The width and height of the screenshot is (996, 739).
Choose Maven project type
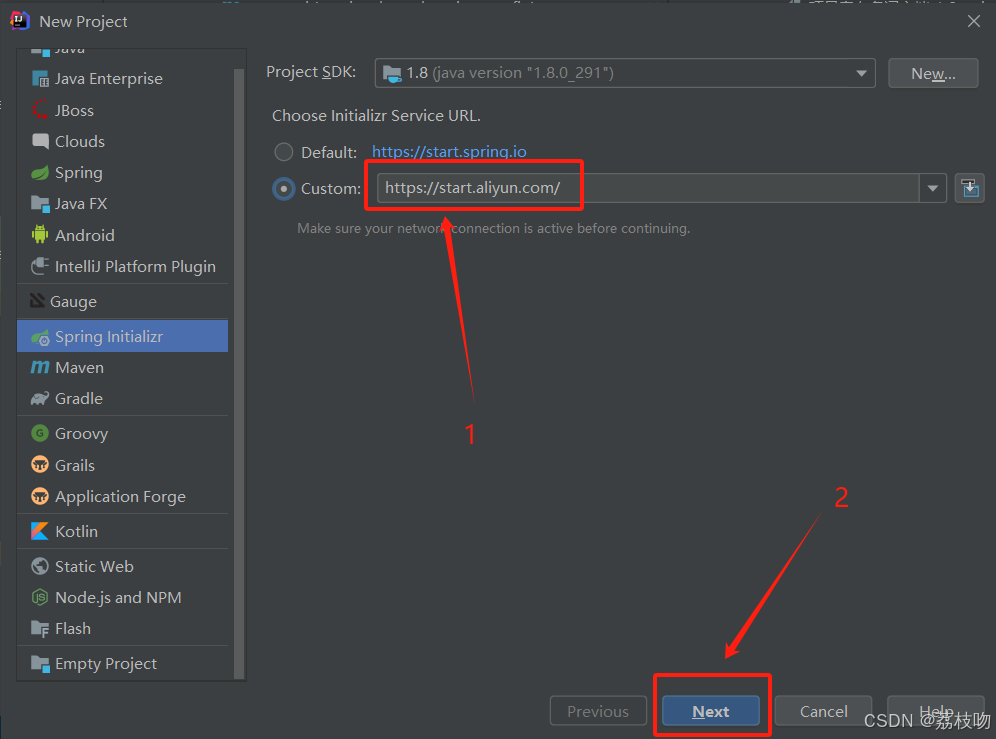pos(123,367)
